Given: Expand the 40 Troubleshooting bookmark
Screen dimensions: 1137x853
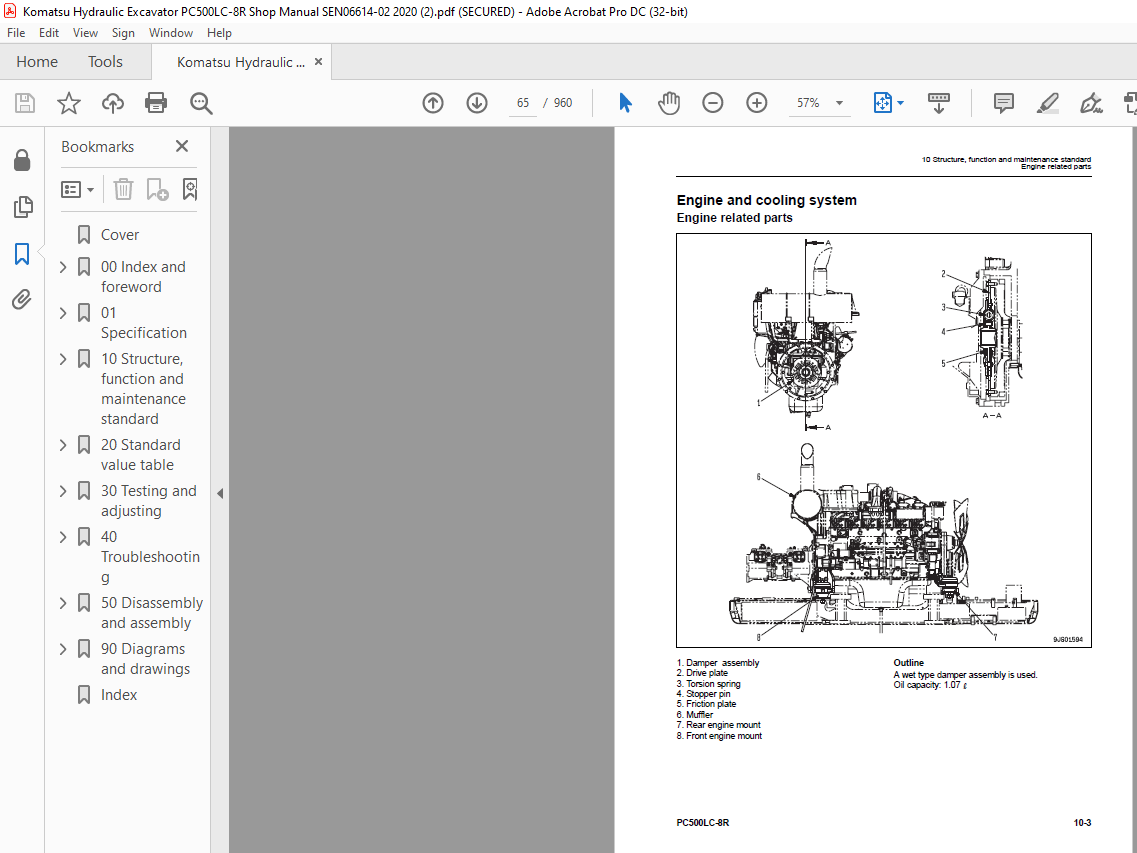Looking at the screenshot, I should pos(63,537).
